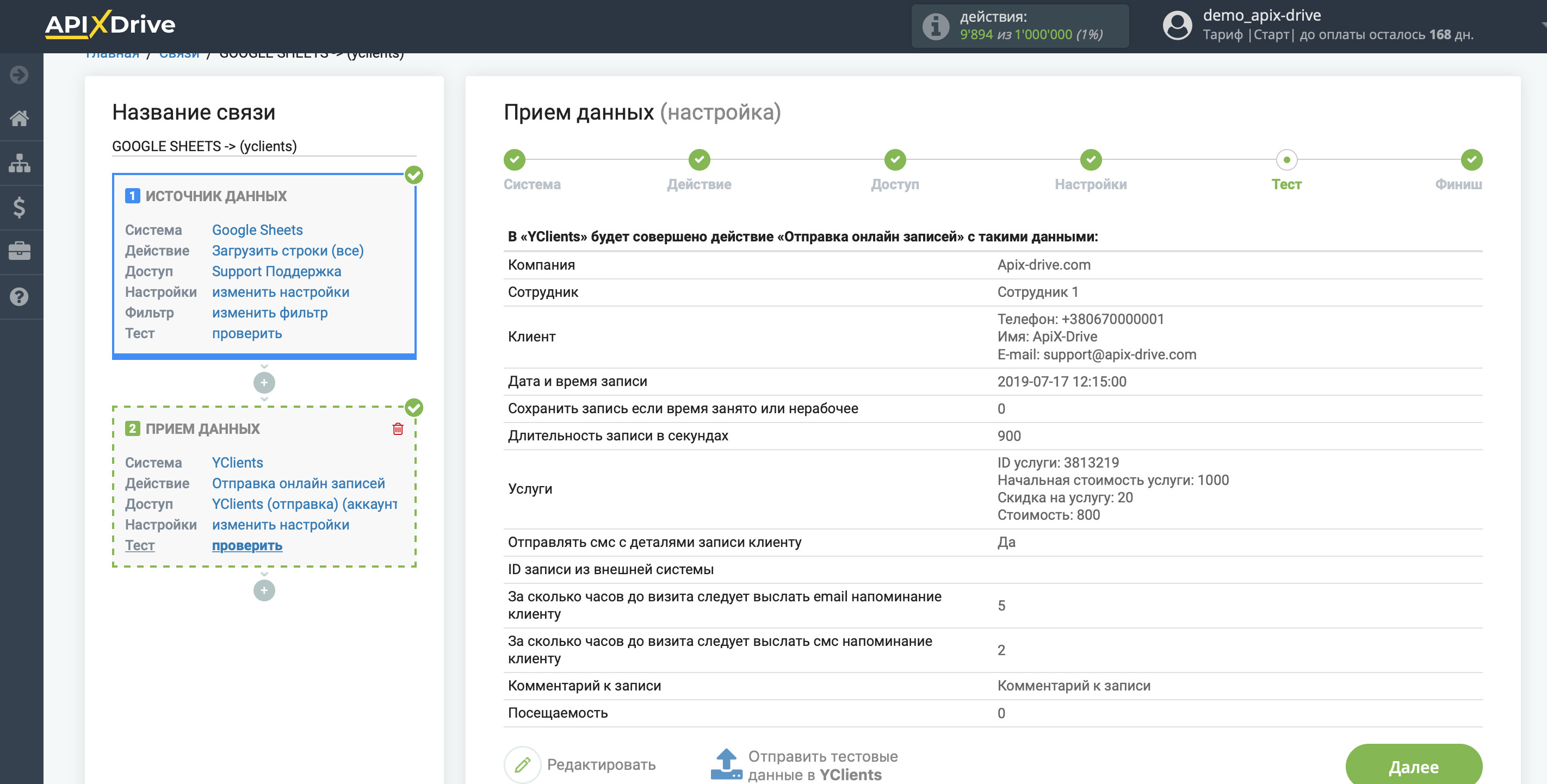Select the E-mail: support@apix-drive.com text
1547x784 pixels.
(1097, 354)
